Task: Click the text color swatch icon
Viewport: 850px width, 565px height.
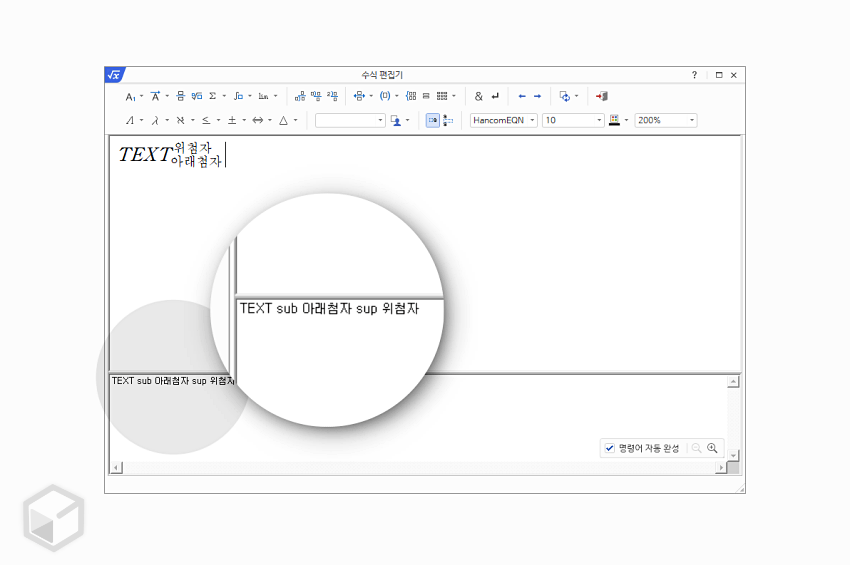Action: (x=614, y=120)
